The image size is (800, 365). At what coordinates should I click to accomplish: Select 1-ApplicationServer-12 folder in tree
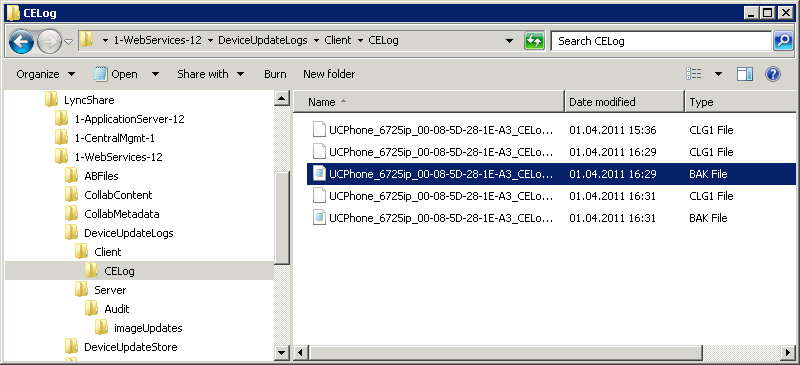tap(129, 119)
